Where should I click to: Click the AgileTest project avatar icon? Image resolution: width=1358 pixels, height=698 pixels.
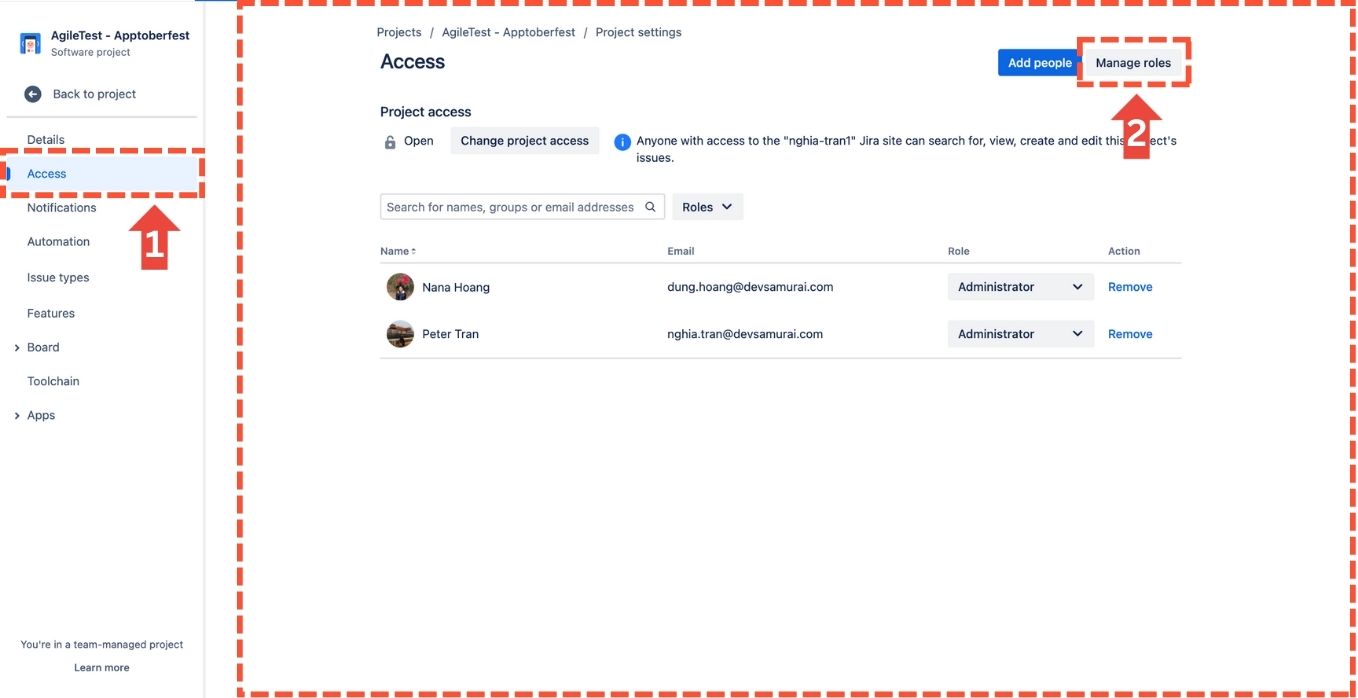31,43
